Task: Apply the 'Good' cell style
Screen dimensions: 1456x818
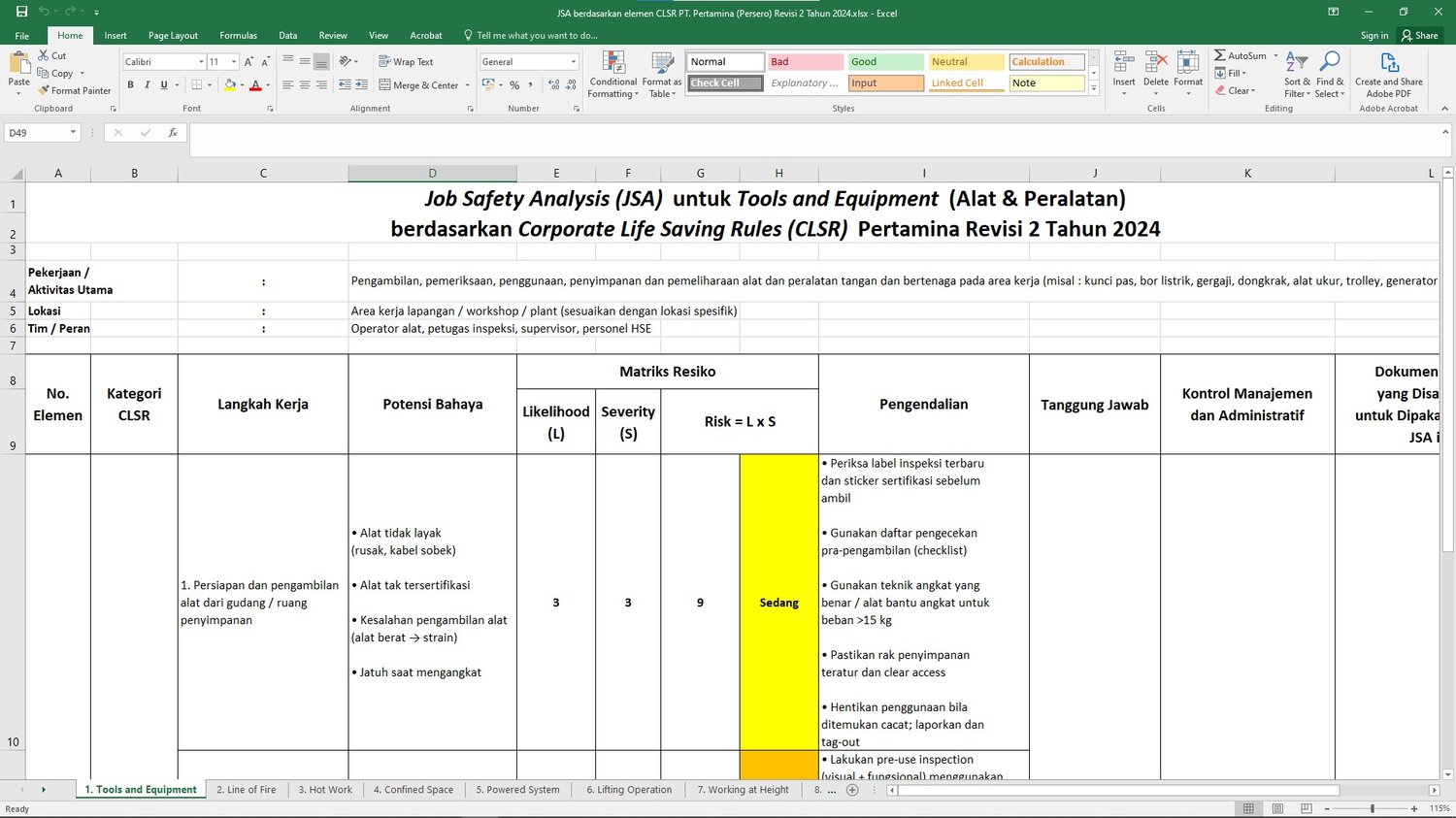Action: click(x=886, y=62)
